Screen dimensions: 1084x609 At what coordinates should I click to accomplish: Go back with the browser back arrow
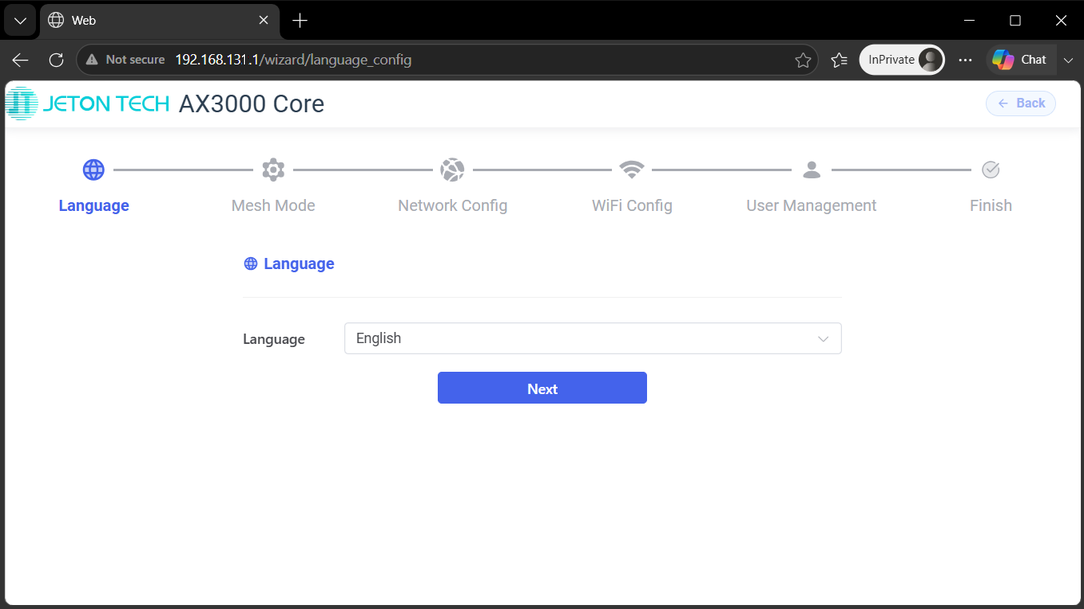pos(20,60)
